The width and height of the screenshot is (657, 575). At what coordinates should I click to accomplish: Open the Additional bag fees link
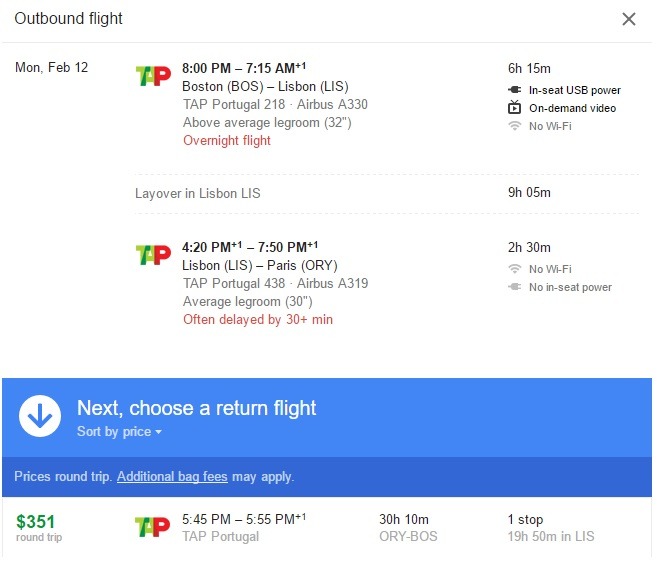pyautogui.click(x=172, y=477)
